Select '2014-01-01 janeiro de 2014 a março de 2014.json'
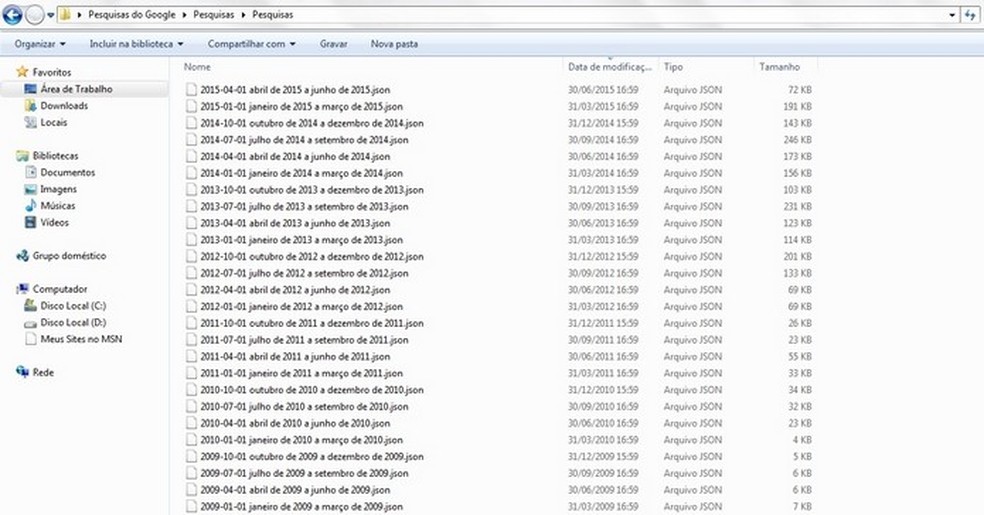Image resolution: width=984 pixels, height=515 pixels. tap(301, 173)
